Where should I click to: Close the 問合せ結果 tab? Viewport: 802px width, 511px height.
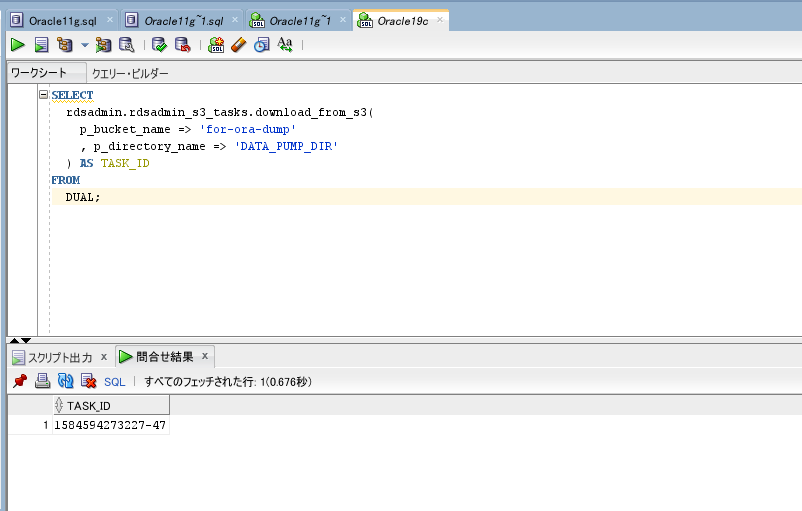point(205,356)
